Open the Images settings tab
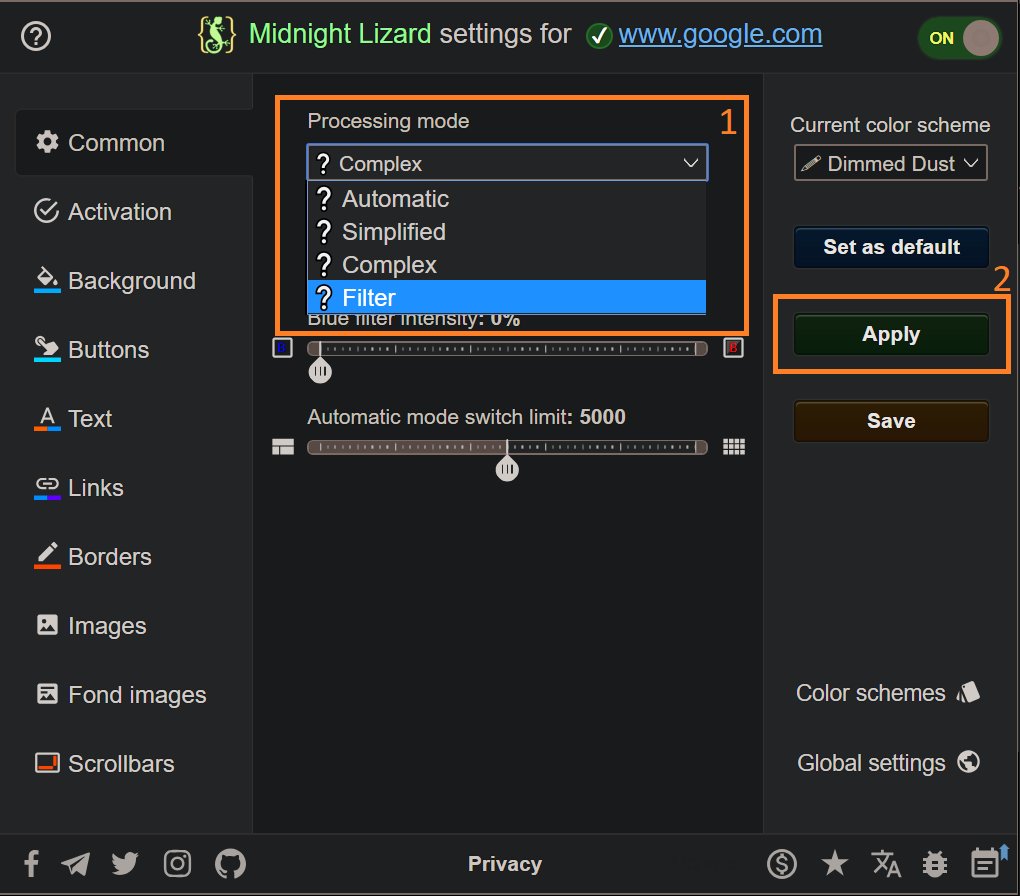 point(90,625)
